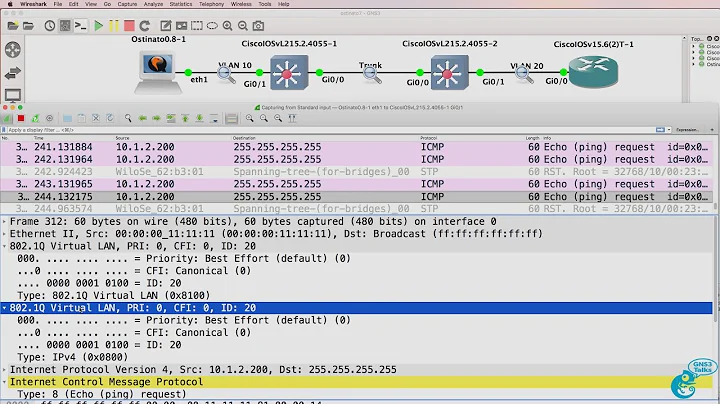The width and height of the screenshot is (720, 404).
Task: Expand the Ethernet II details row
Action: [4, 234]
